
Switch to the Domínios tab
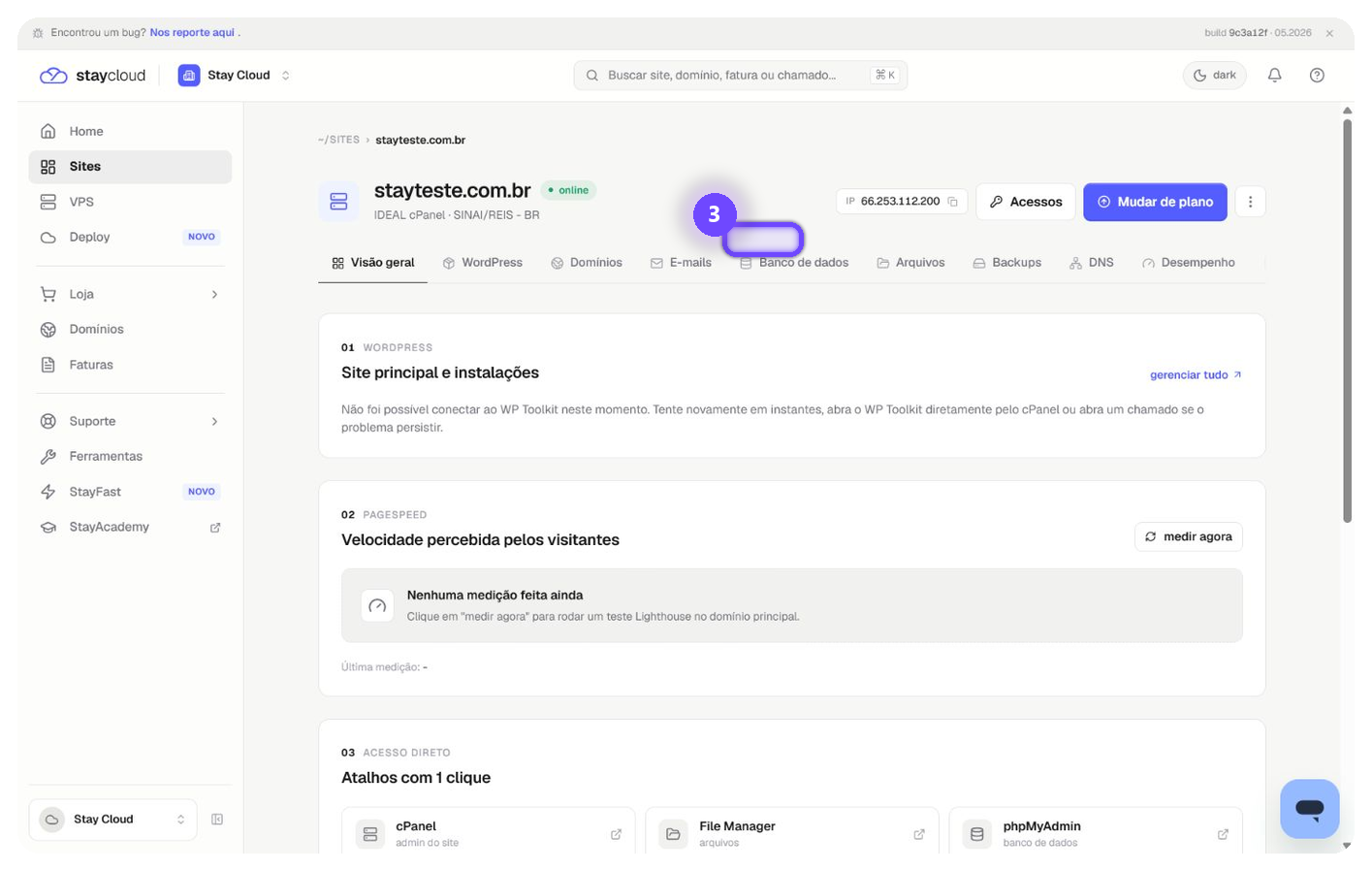(x=587, y=263)
